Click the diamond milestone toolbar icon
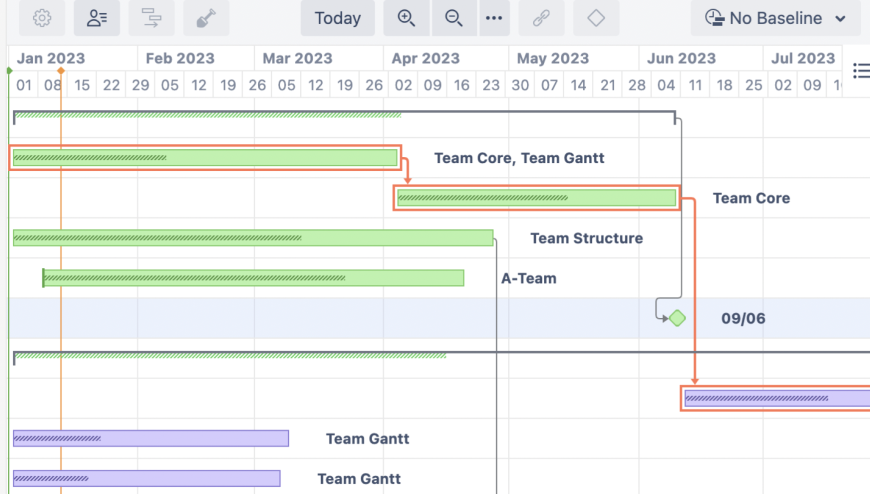 click(596, 18)
